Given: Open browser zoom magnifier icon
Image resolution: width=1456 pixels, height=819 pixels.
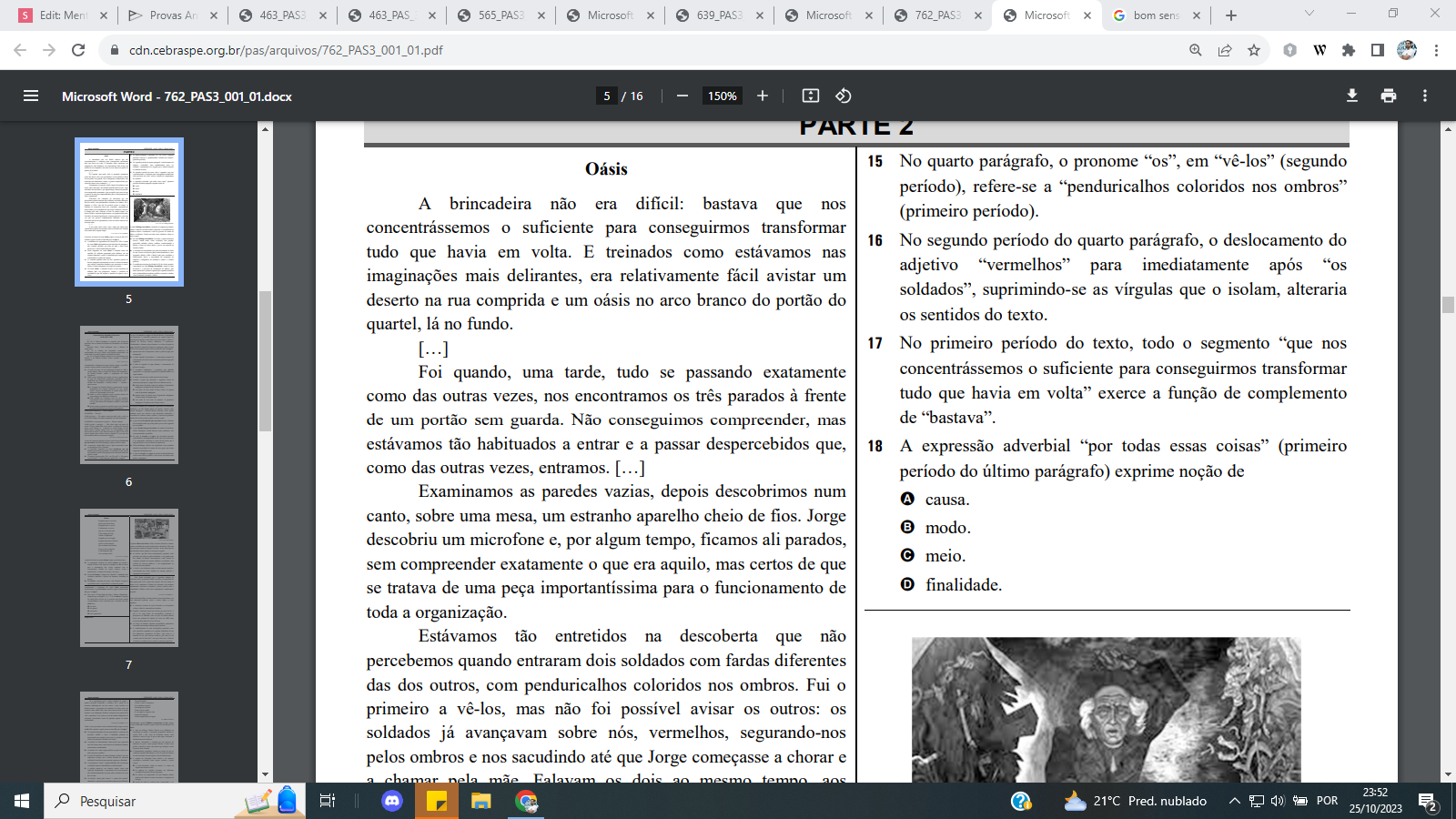Looking at the screenshot, I should click(1196, 50).
